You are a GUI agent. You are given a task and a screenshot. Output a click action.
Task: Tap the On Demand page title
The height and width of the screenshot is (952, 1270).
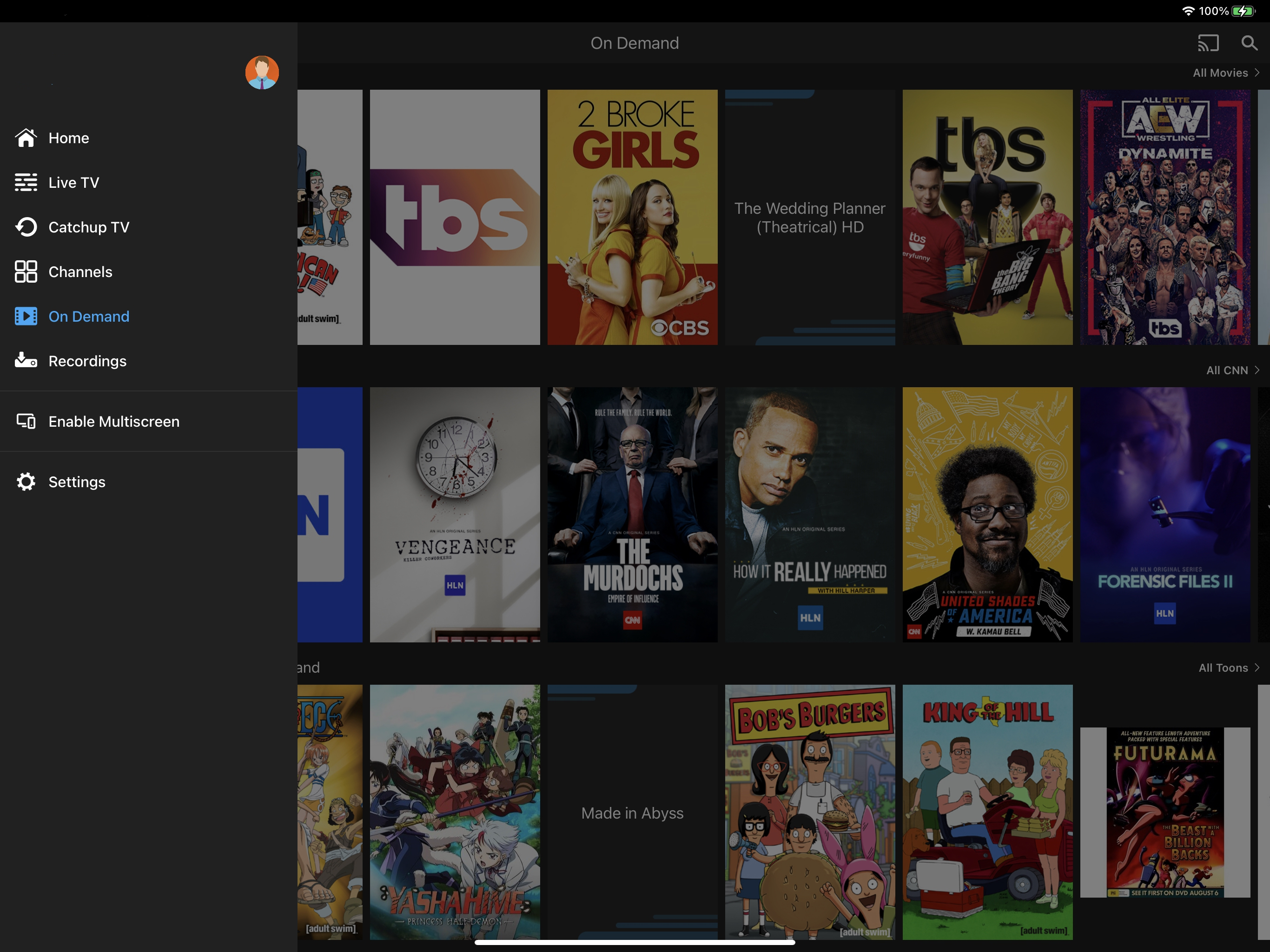[635, 43]
